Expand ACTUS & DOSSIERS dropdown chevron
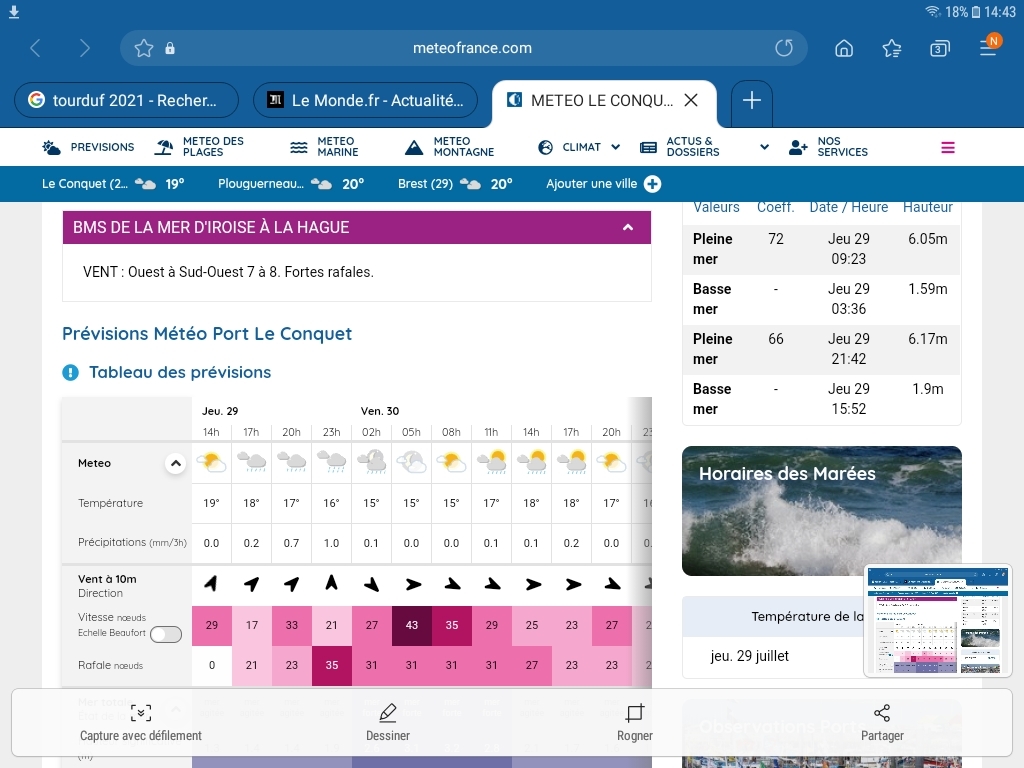This screenshot has width=1024, height=768. pyautogui.click(x=764, y=147)
